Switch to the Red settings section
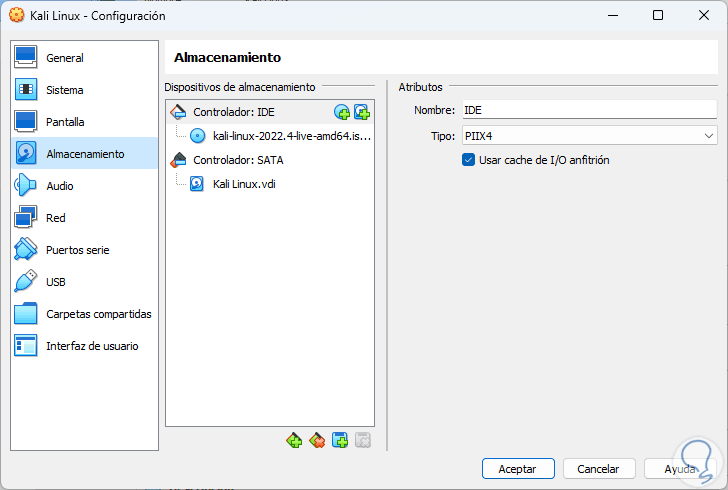 pos(56,218)
